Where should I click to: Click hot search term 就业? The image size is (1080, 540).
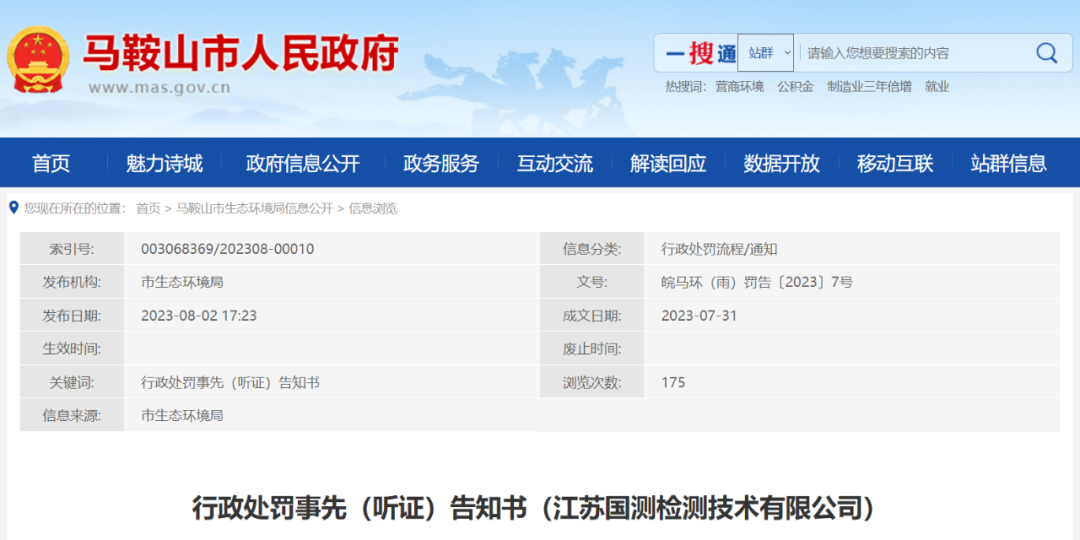pos(937,87)
